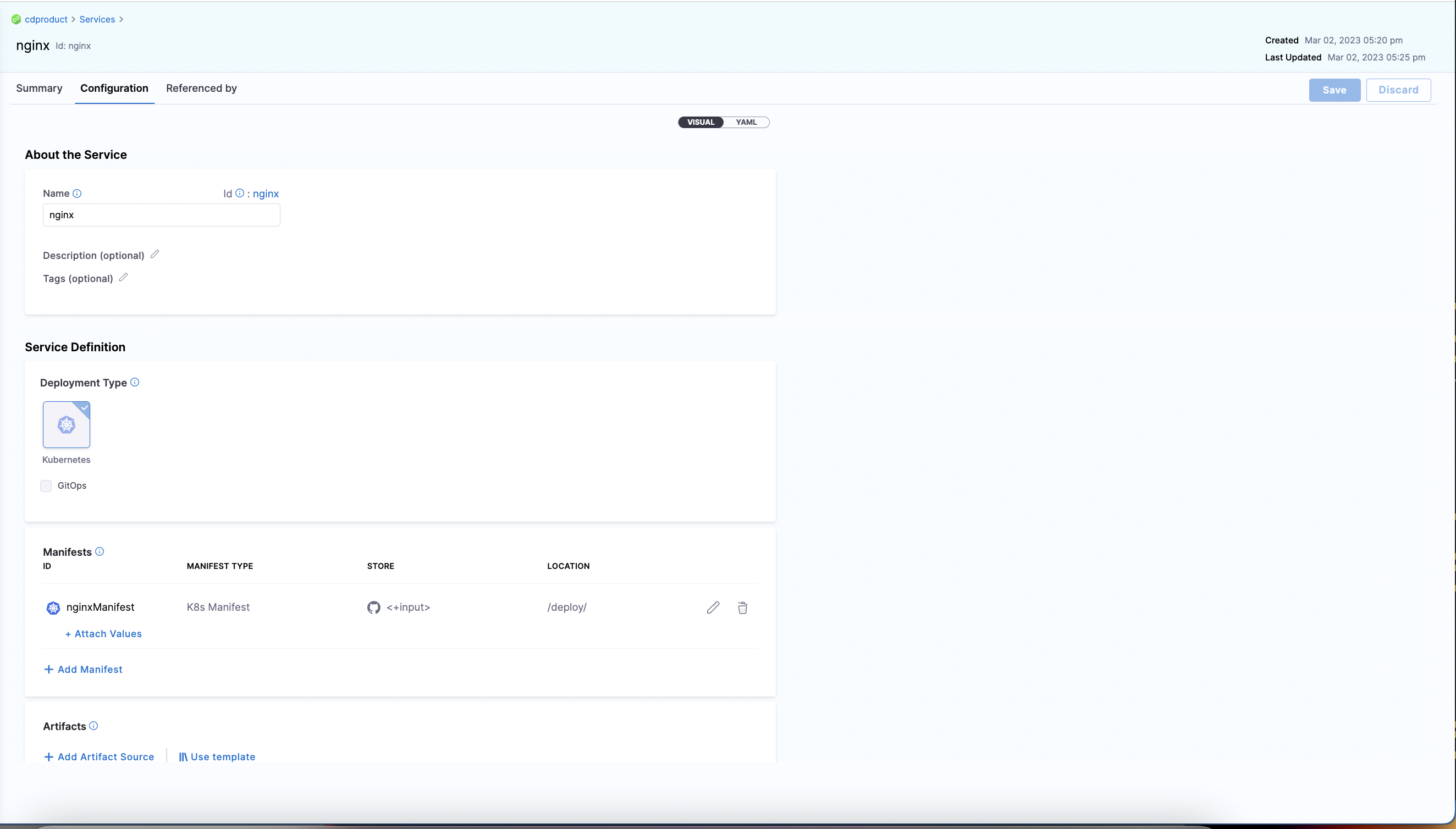Click pencil icon next to Description
The width and height of the screenshot is (1456, 829).
click(x=155, y=255)
